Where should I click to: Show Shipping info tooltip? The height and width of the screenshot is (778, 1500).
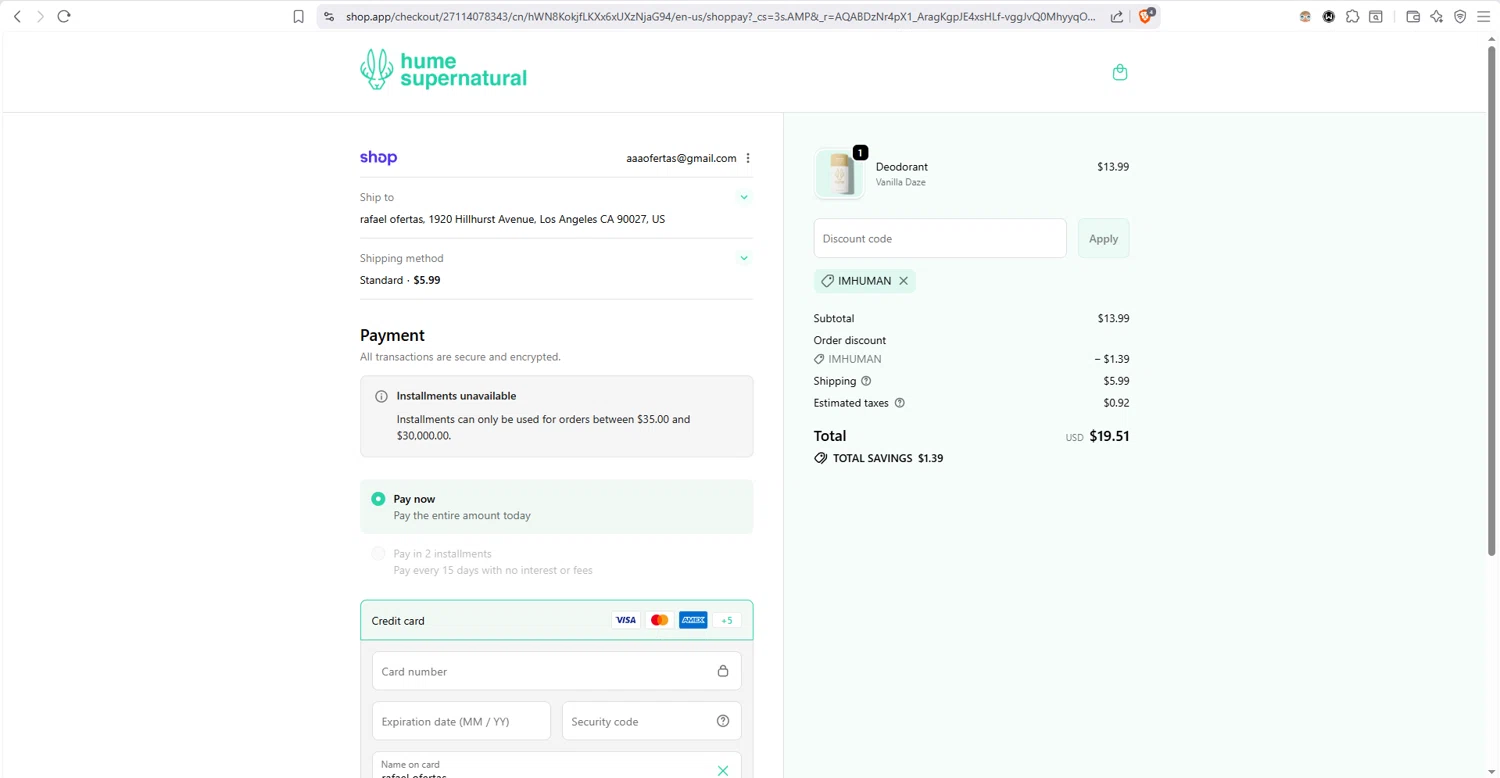coord(866,381)
